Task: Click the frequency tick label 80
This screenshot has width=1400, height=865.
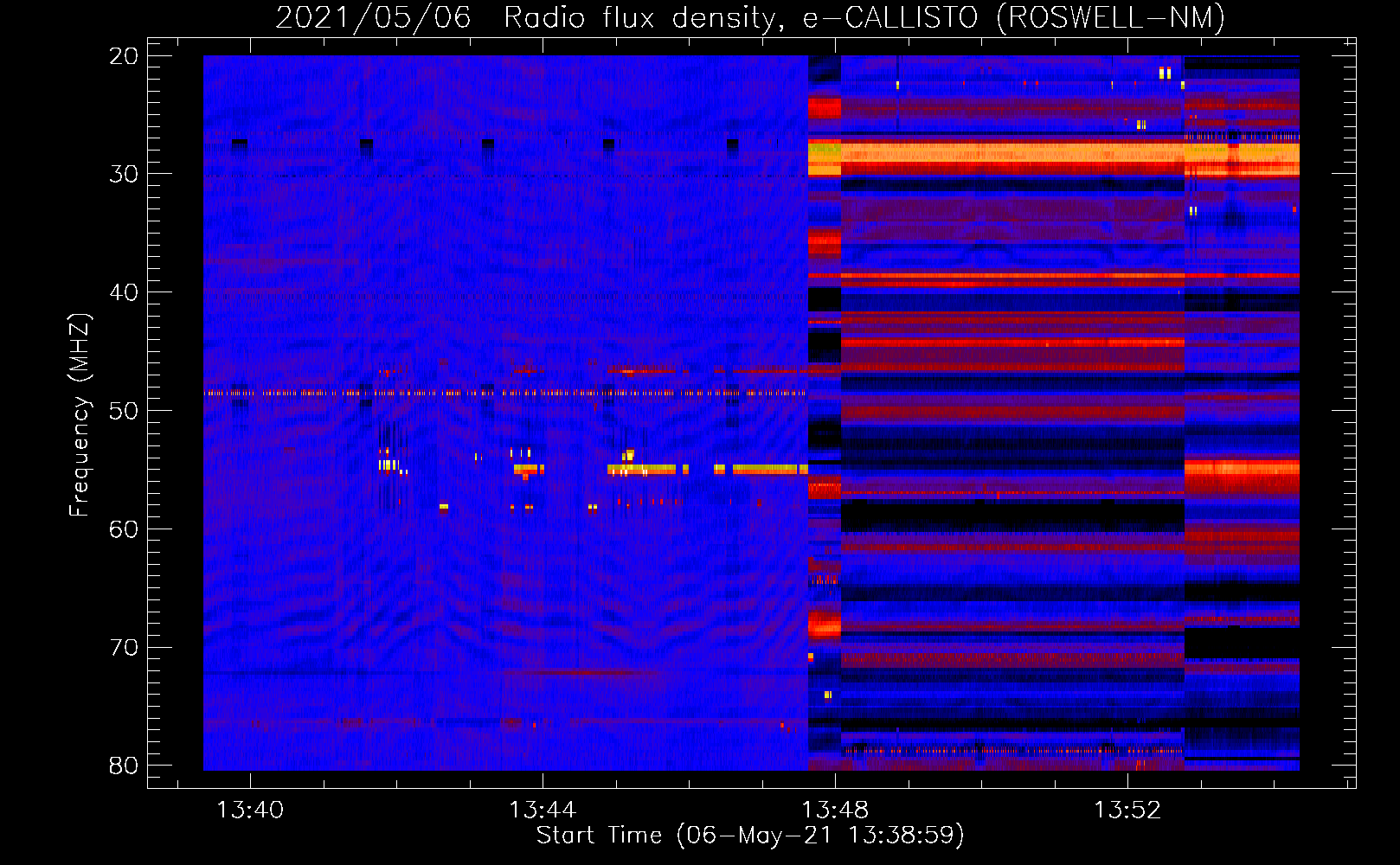Action: click(x=124, y=766)
